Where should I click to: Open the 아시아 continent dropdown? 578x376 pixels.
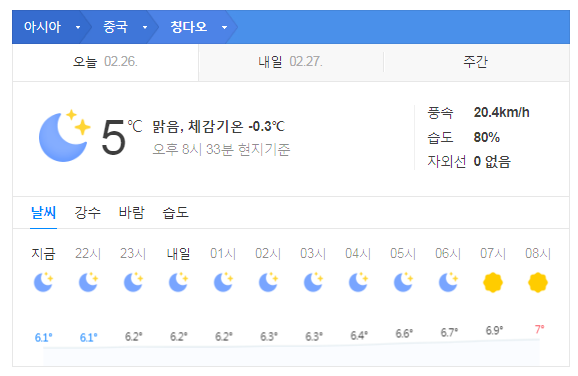pos(52,27)
